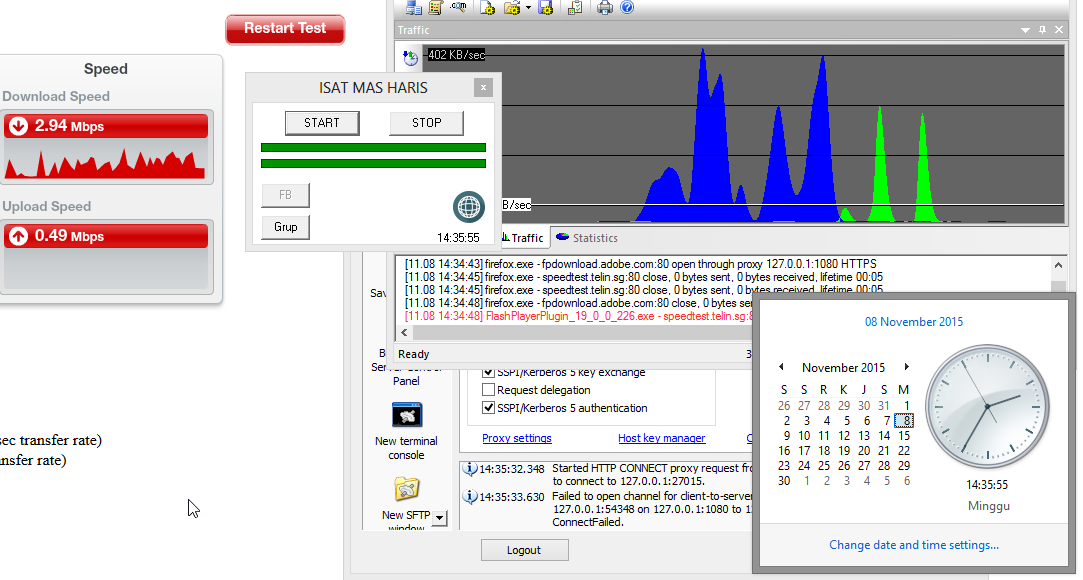Click the FB button

[285, 195]
